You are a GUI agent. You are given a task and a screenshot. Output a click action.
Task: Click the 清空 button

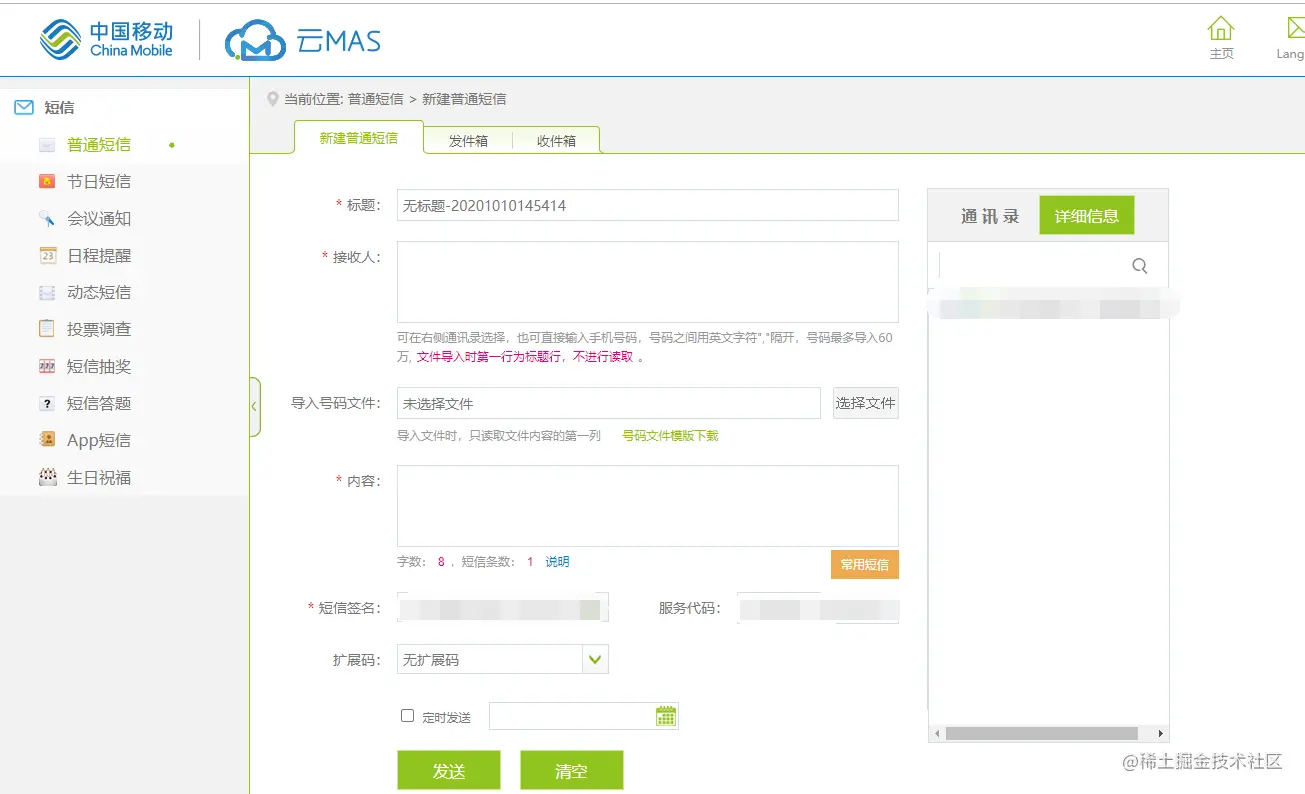pyautogui.click(x=571, y=771)
